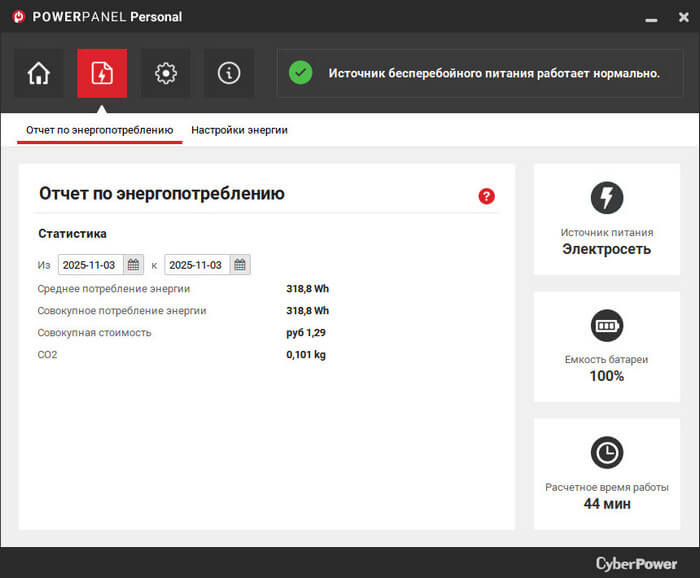Click the estimated runtime clock icon
The width and height of the screenshot is (700, 578).
point(606,452)
